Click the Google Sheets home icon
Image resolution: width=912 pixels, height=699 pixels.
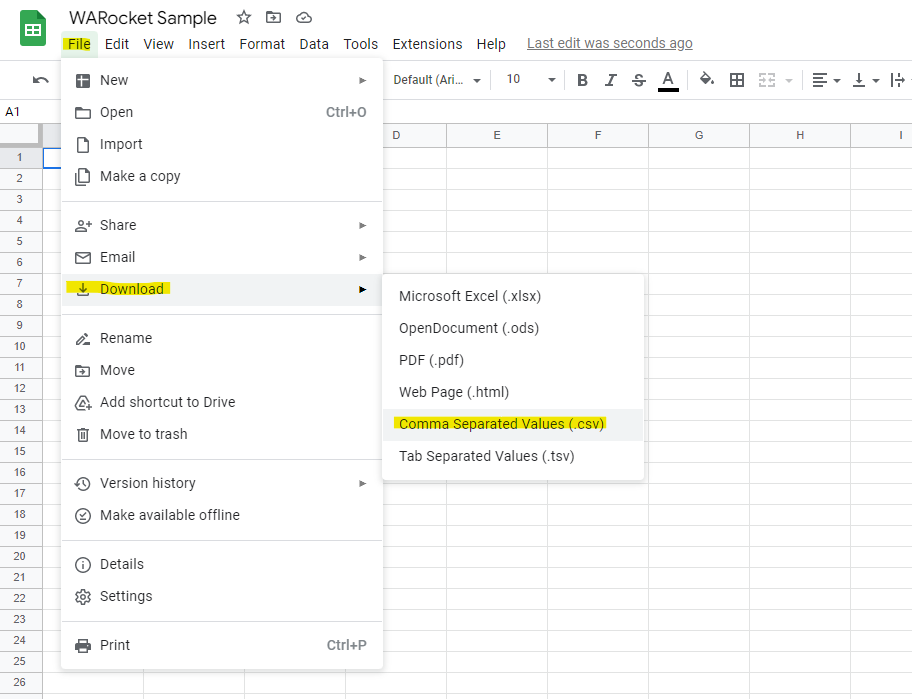(31, 27)
